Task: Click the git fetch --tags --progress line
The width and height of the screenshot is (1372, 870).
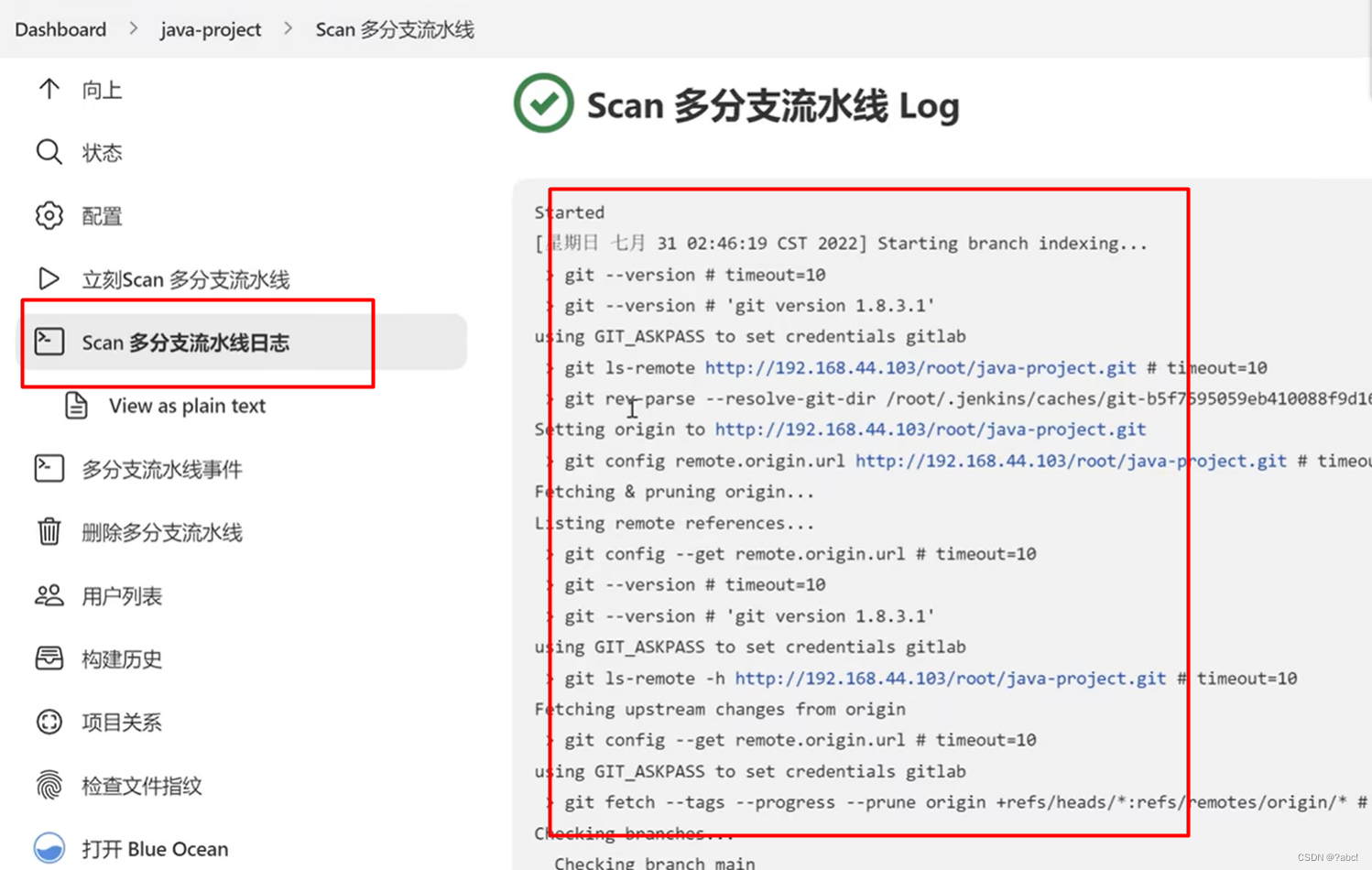Action: point(958,801)
